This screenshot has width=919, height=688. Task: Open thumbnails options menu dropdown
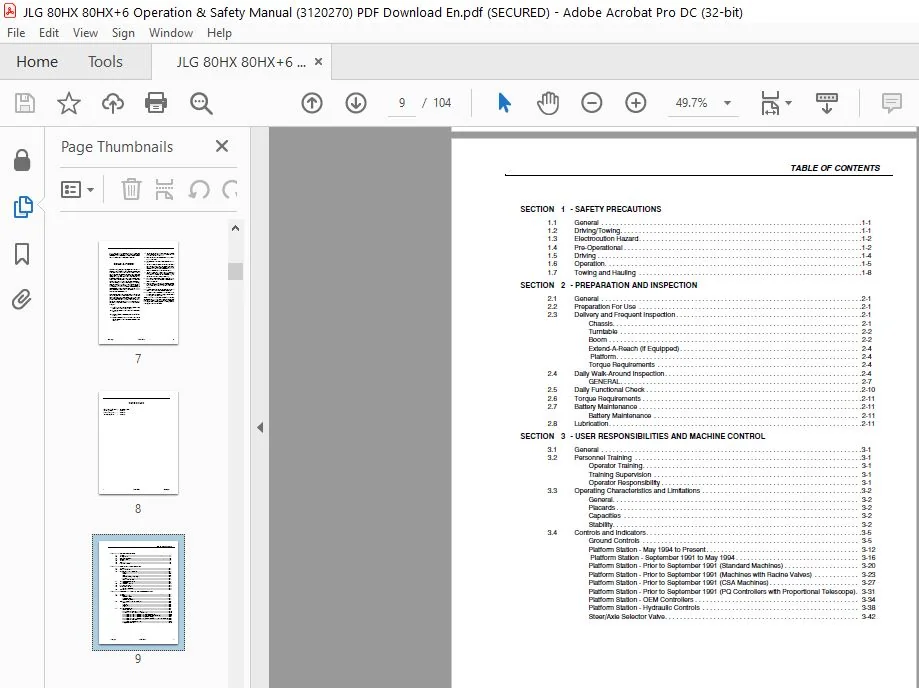point(77,189)
